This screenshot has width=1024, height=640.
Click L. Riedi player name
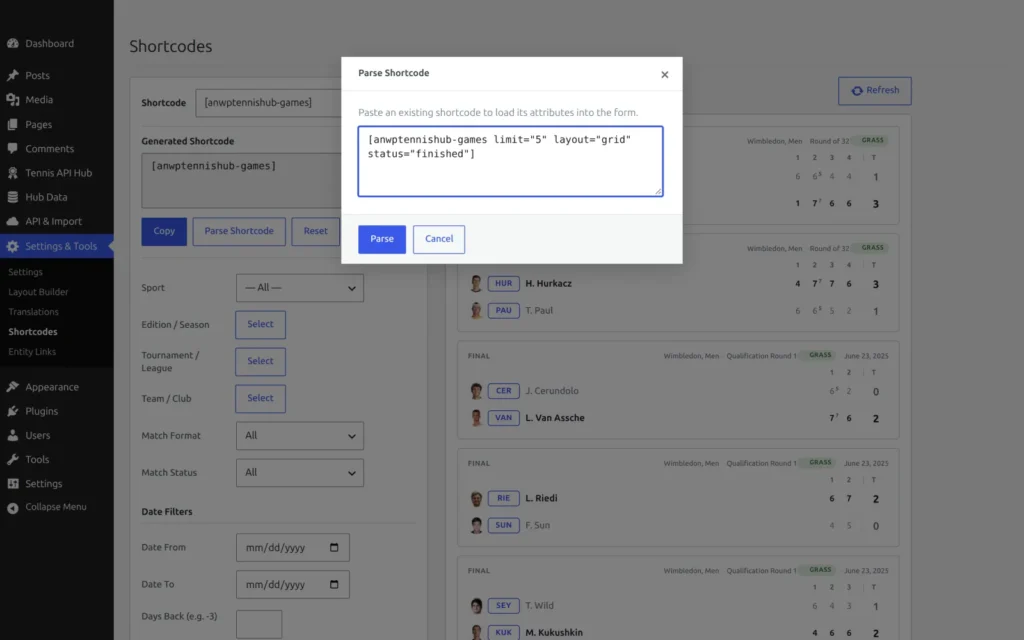(541, 498)
